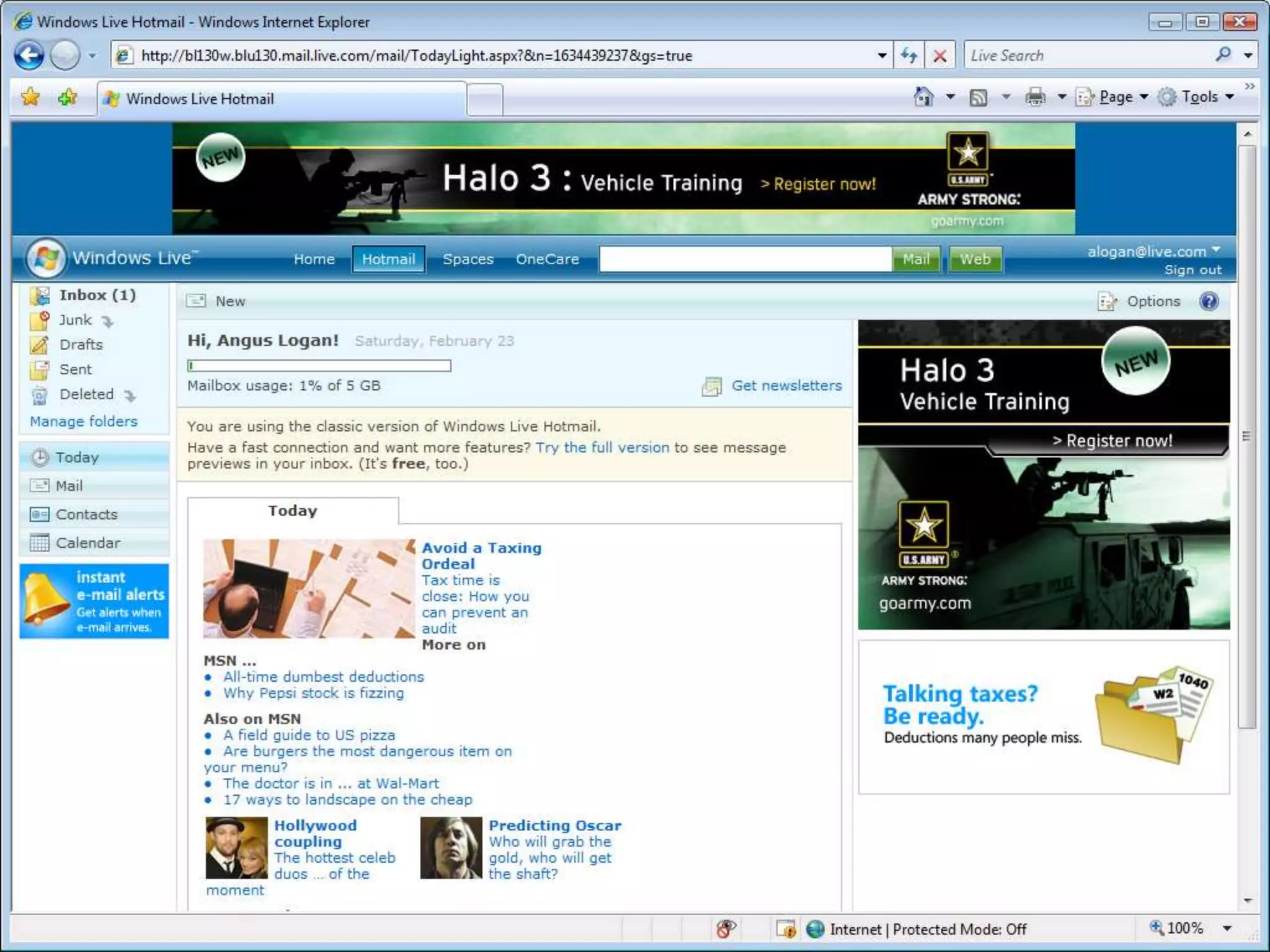The width and height of the screenshot is (1270, 952).
Task: Open the Junk folder
Action: 75,320
